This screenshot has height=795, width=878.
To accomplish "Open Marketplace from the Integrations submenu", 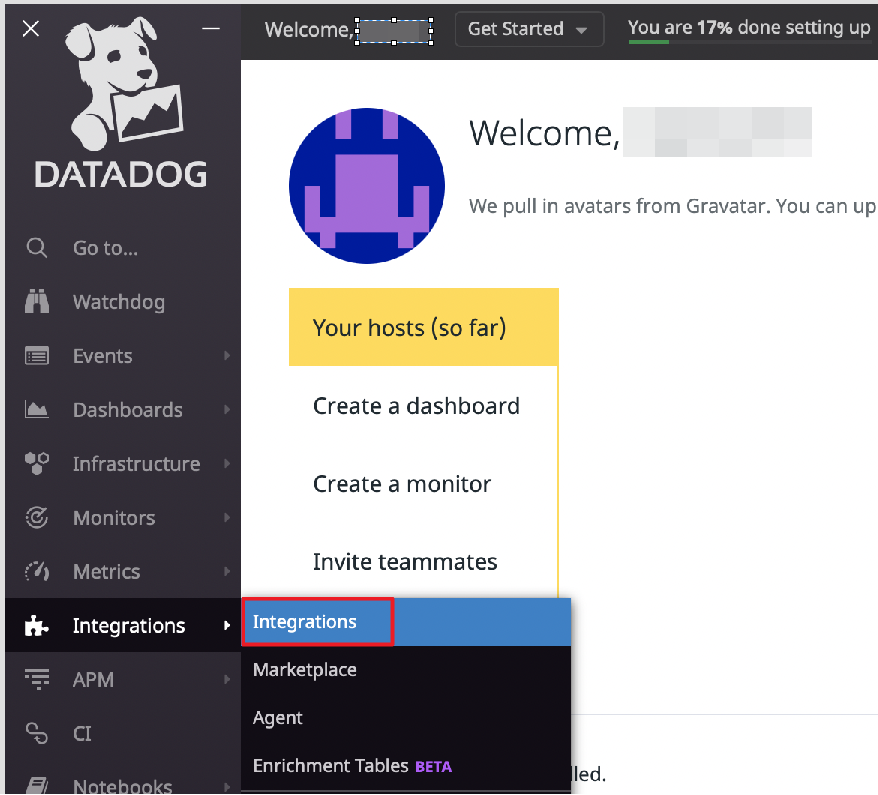I will 305,670.
